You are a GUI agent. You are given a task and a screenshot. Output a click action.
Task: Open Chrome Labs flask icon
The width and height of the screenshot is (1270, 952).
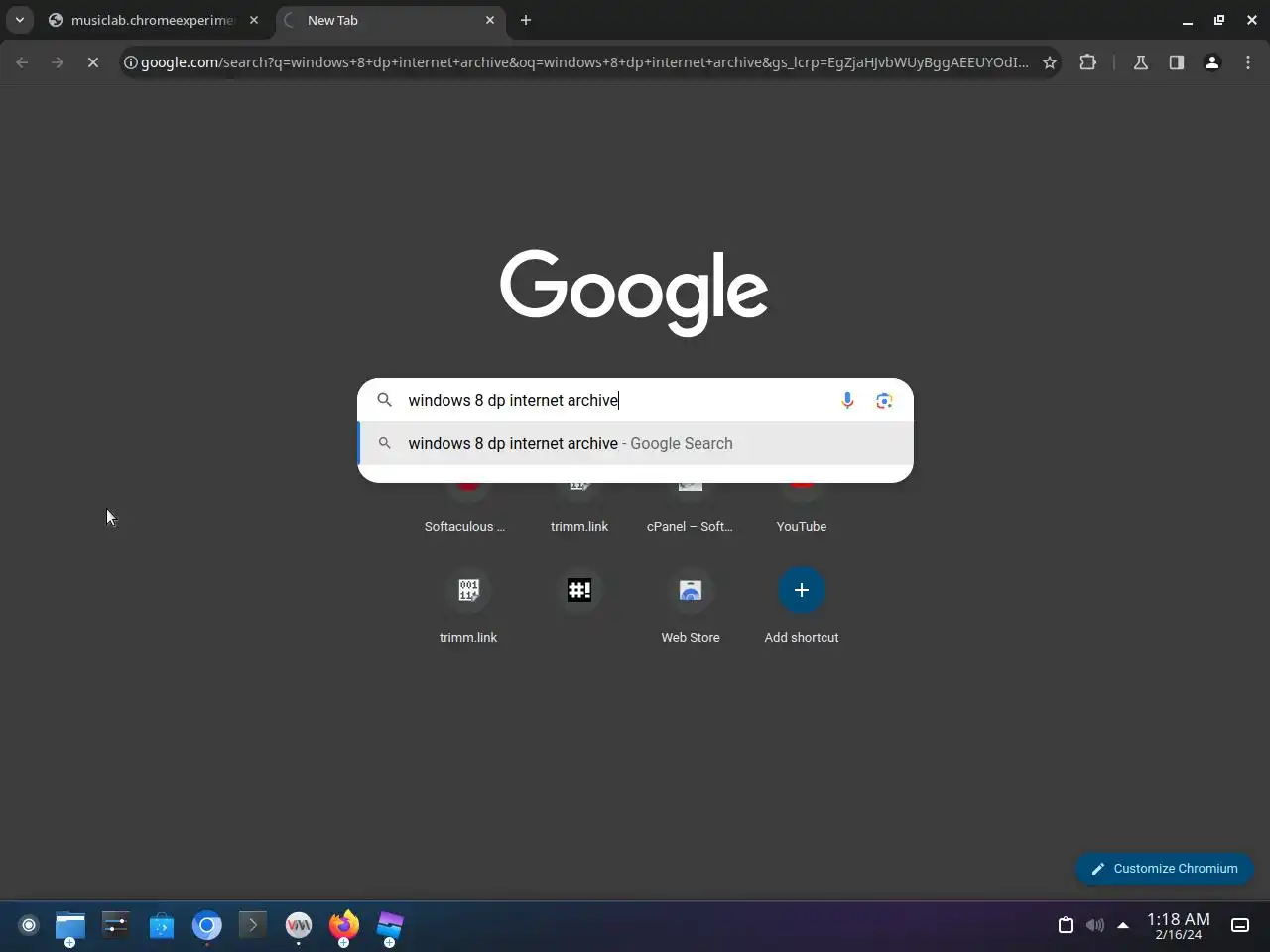(1141, 62)
